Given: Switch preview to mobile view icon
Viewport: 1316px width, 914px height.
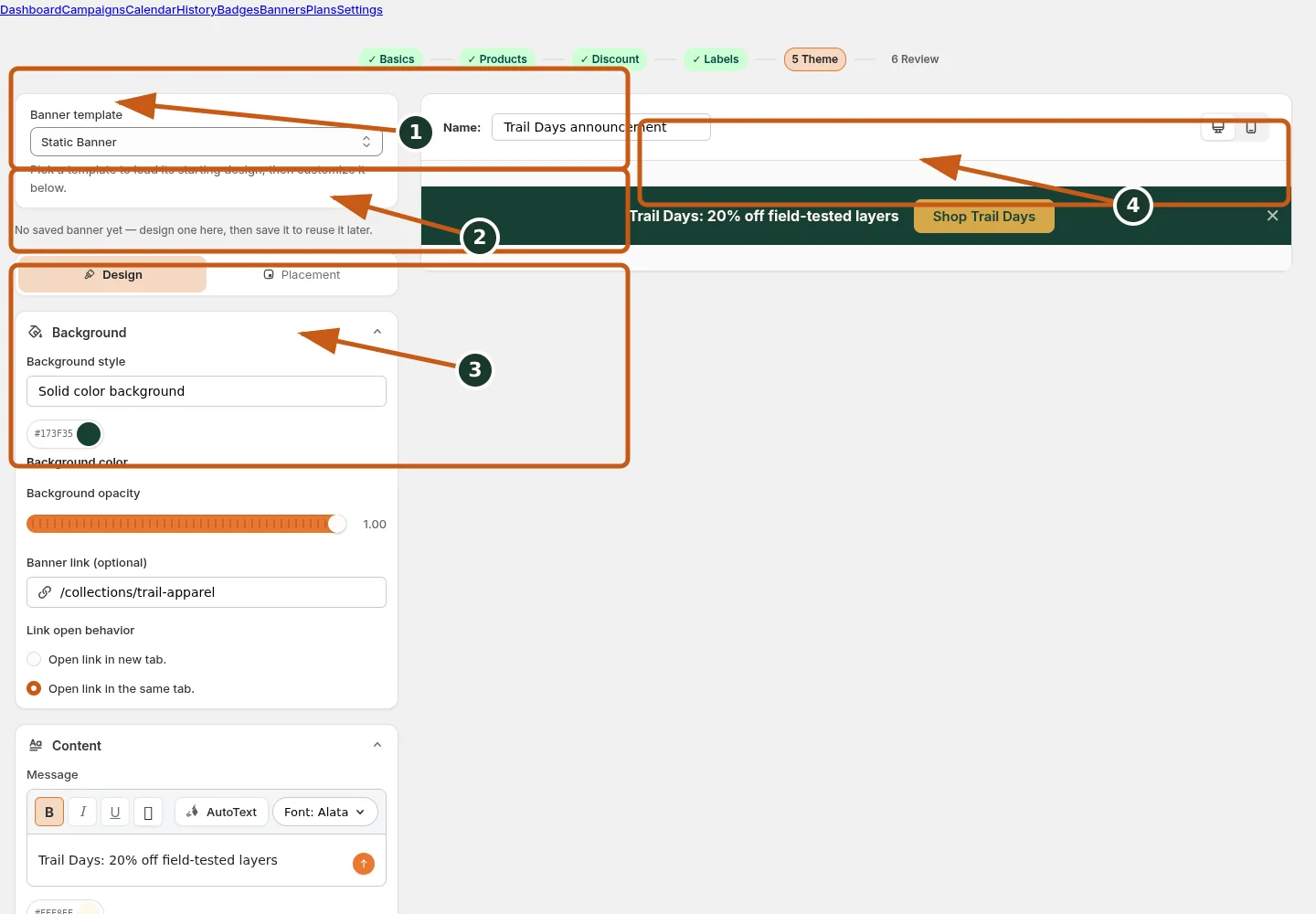Looking at the screenshot, I should click(x=1251, y=127).
